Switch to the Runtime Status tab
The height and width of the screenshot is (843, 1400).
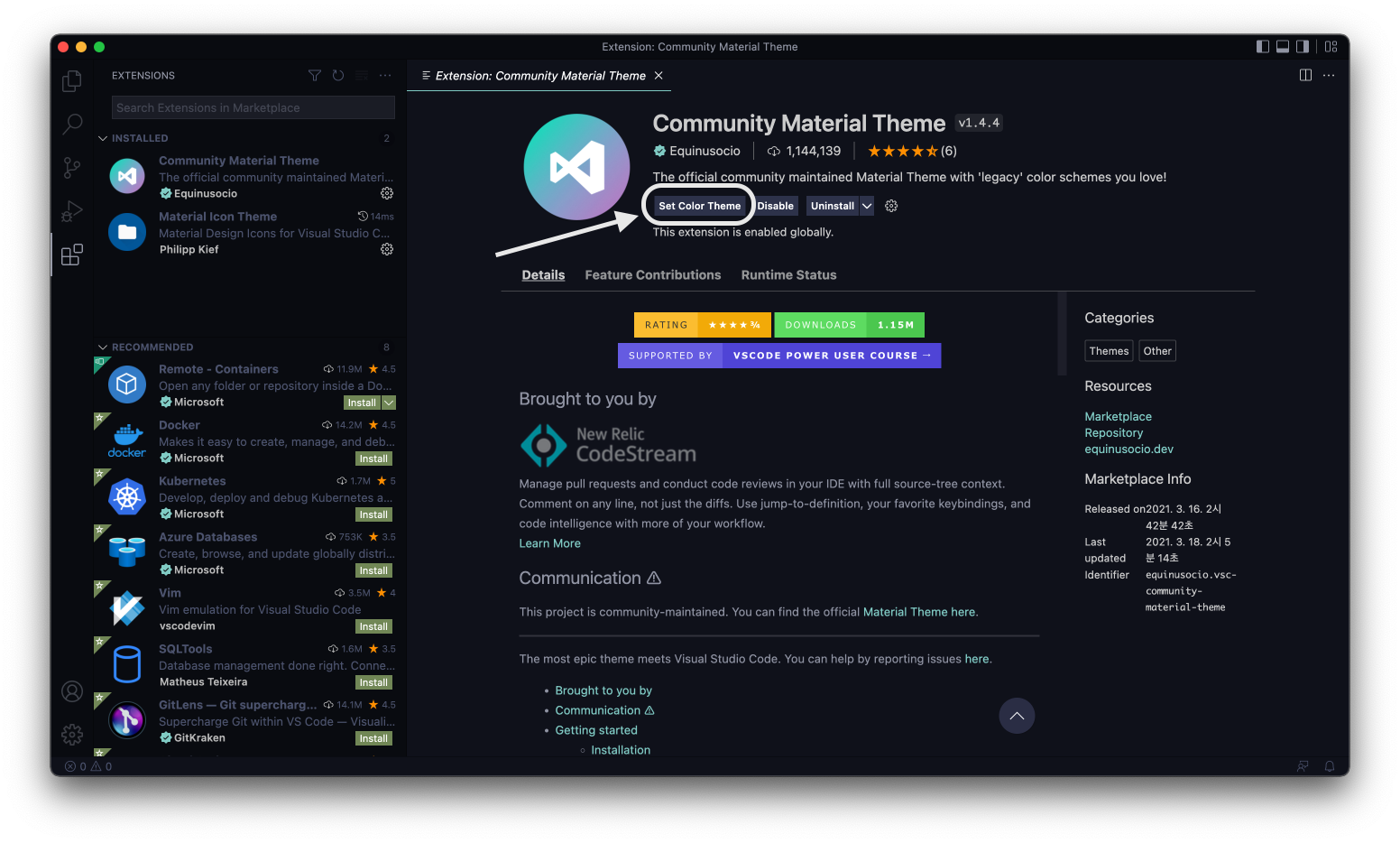tap(789, 275)
